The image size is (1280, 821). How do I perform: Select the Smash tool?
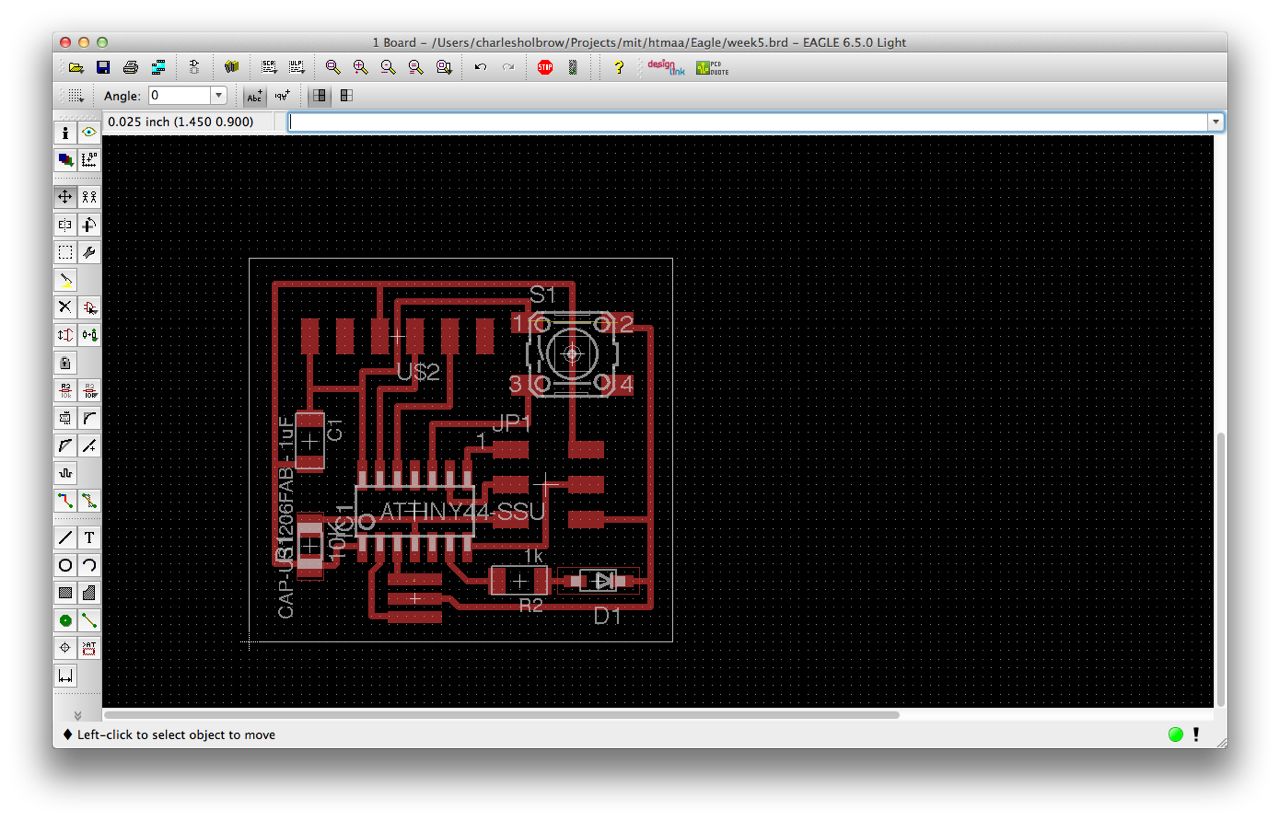(65, 418)
